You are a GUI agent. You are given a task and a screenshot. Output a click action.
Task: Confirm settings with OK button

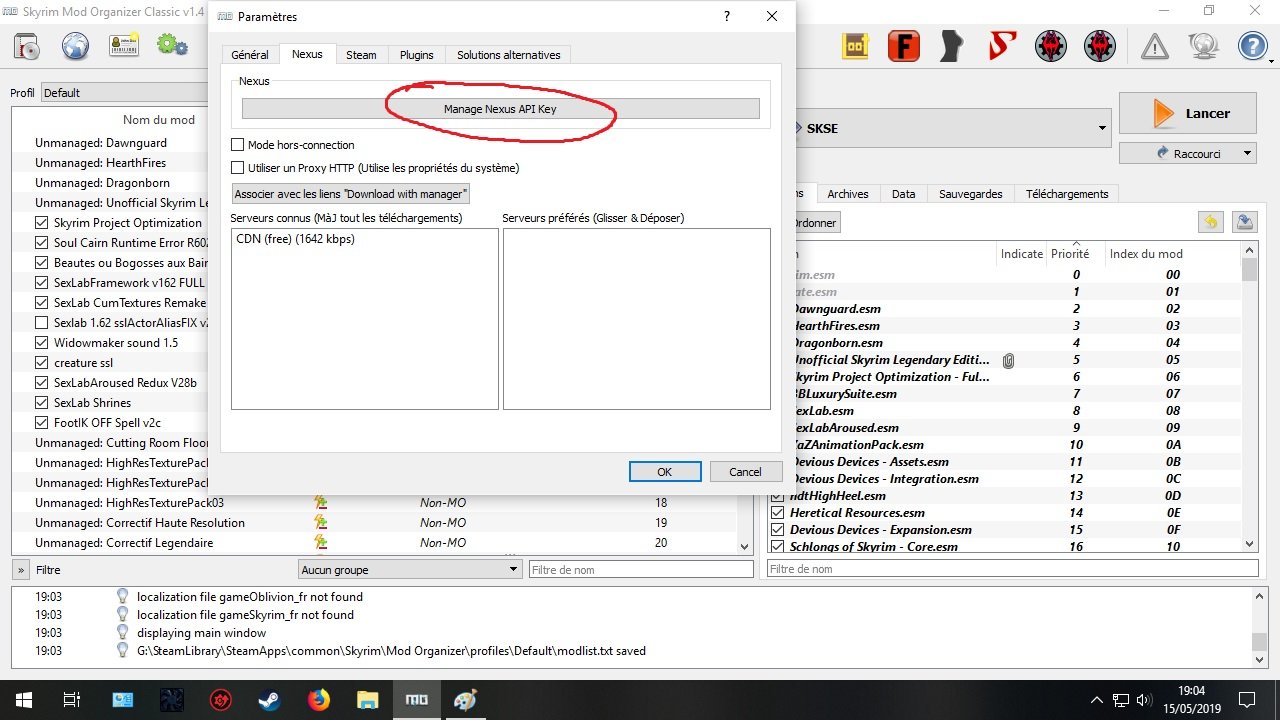(x=665, y=472)
